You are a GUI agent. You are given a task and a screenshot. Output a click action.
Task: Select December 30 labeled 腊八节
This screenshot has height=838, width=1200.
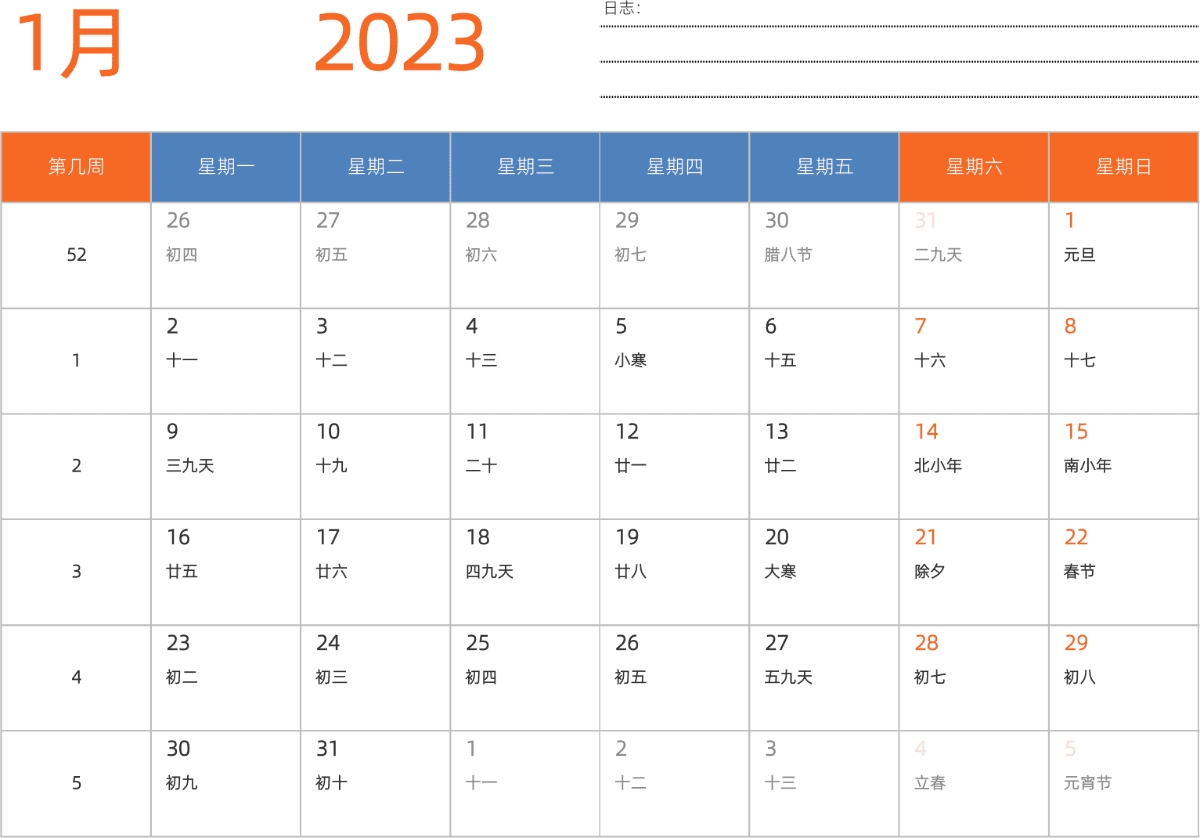[x=825, y=256]
